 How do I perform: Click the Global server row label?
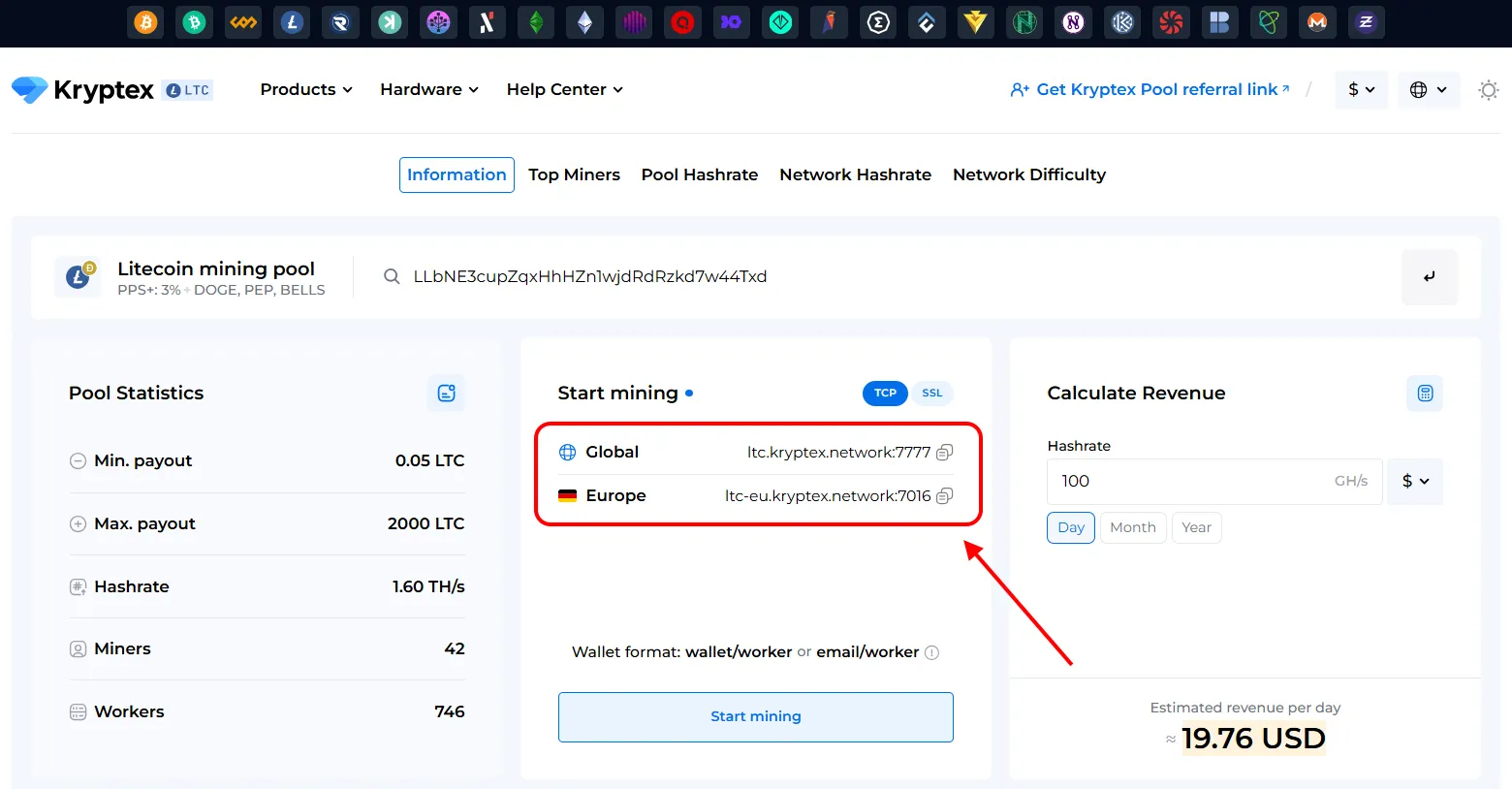pos(612,453)
